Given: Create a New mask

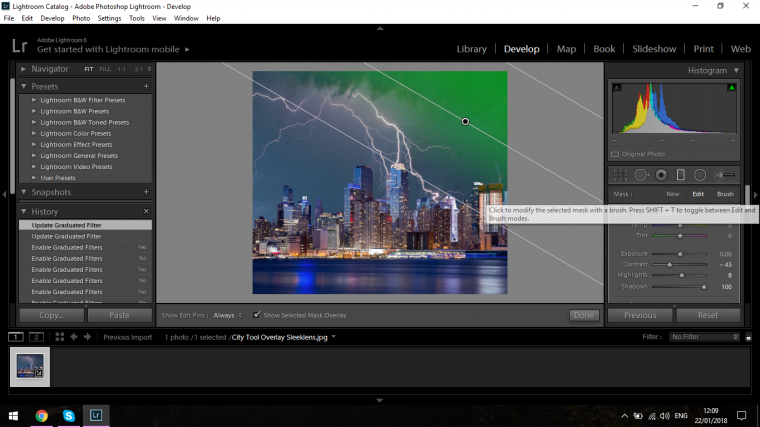Looking at the screenshot, I should 673,194.
